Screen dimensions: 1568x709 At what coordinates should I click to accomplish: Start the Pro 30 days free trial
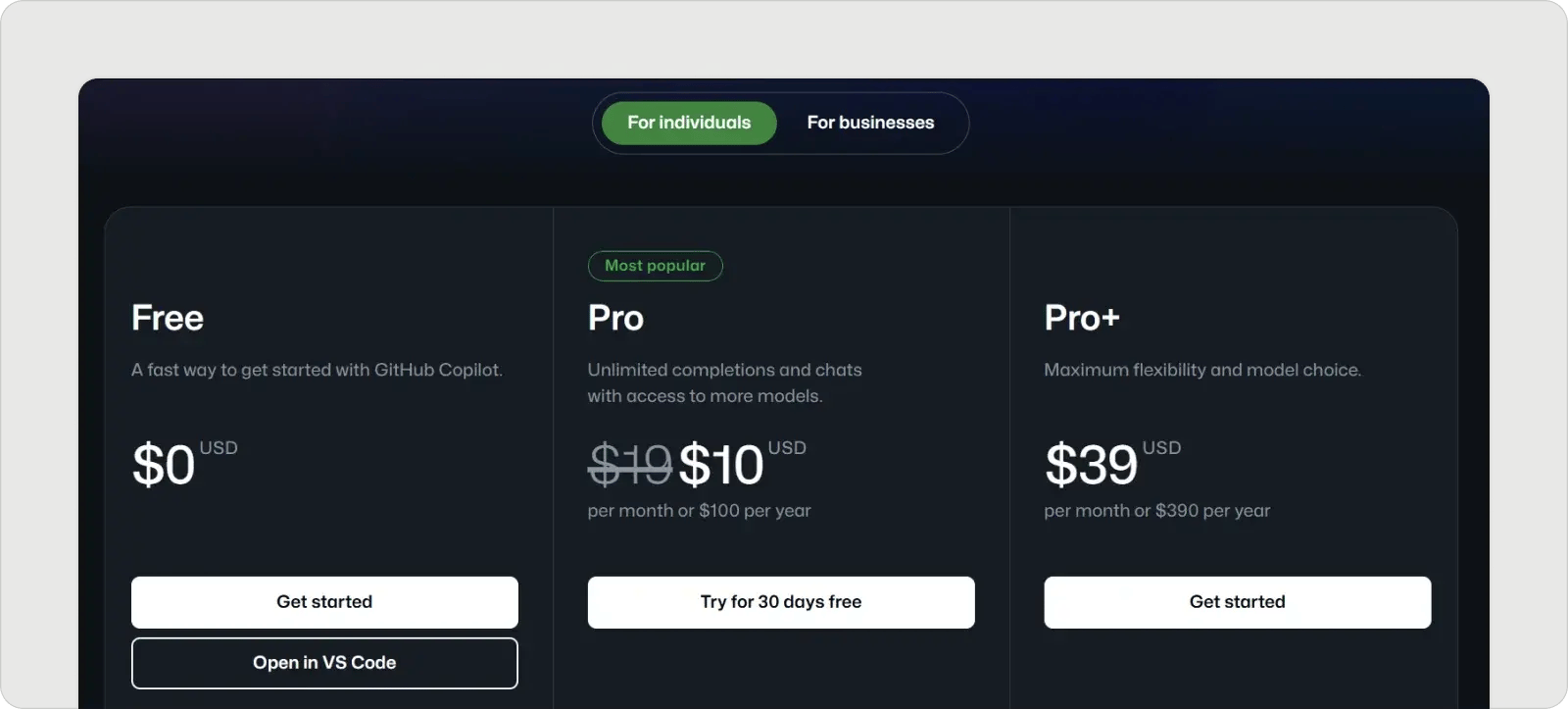coord(781,602)
